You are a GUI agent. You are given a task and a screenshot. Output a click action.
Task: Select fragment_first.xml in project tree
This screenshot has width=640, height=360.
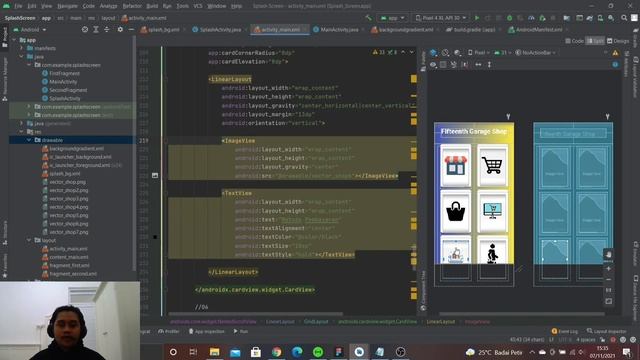[69, 265]
